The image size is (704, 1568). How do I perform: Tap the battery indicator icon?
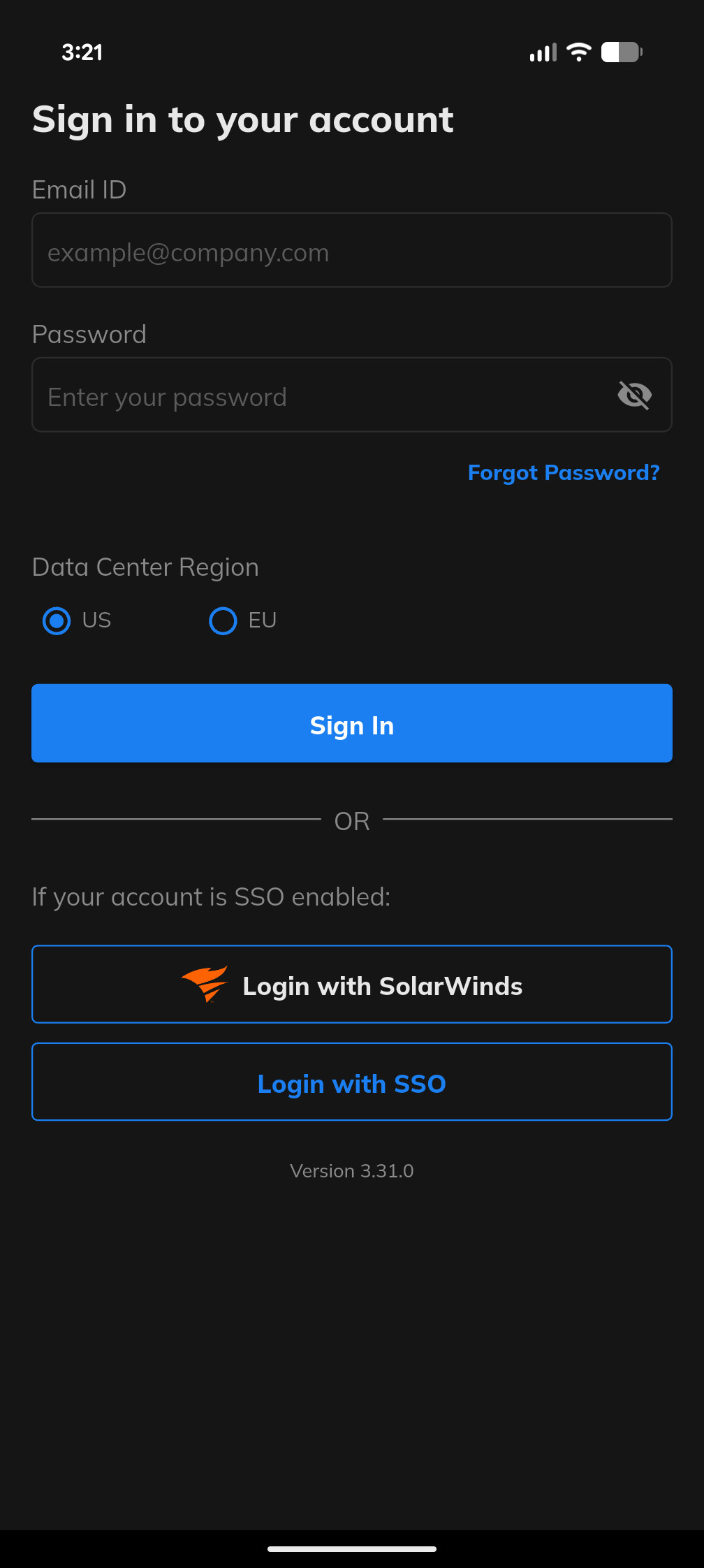(x=622, y=52)
